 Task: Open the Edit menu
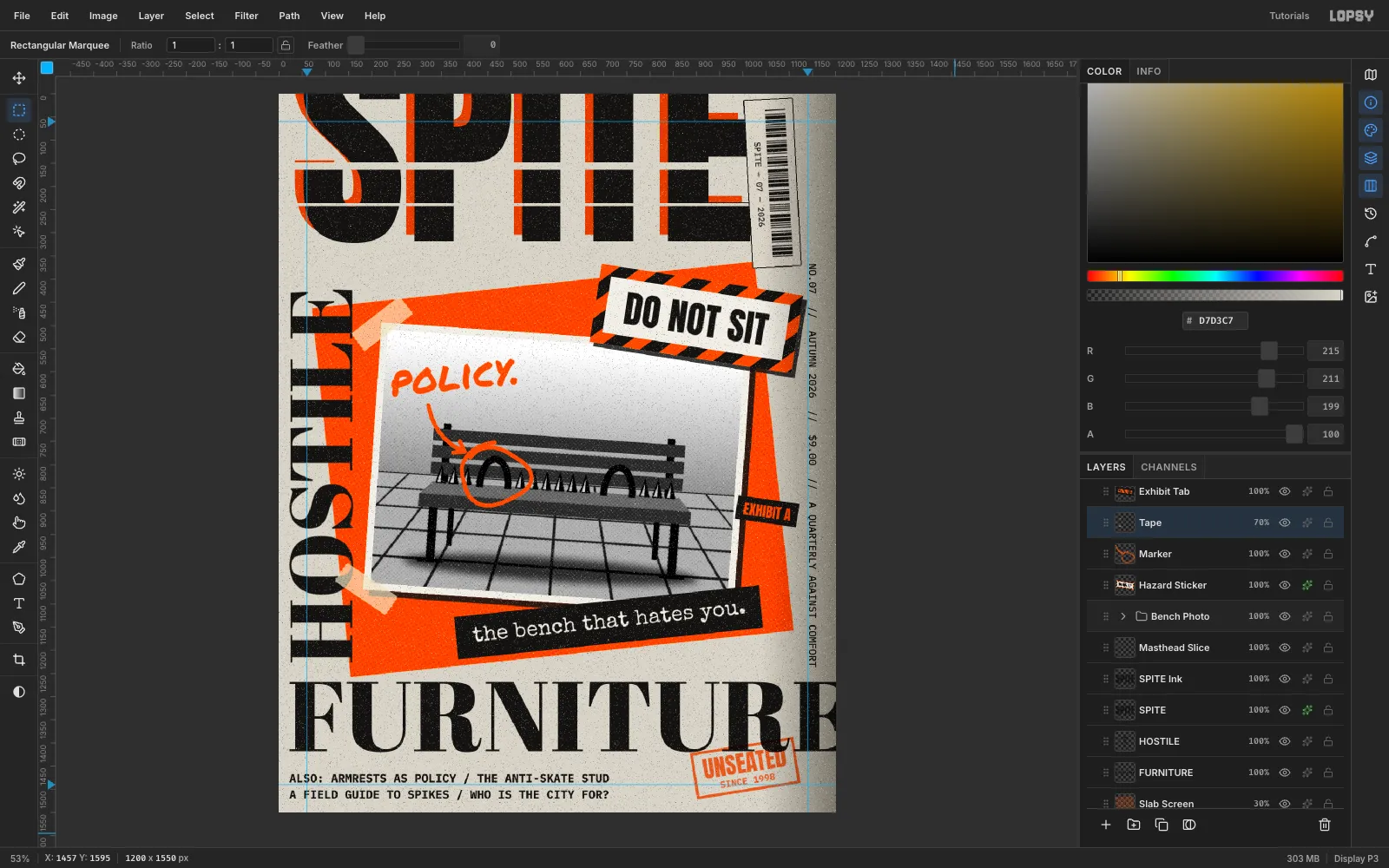click(x=60, y=16)
